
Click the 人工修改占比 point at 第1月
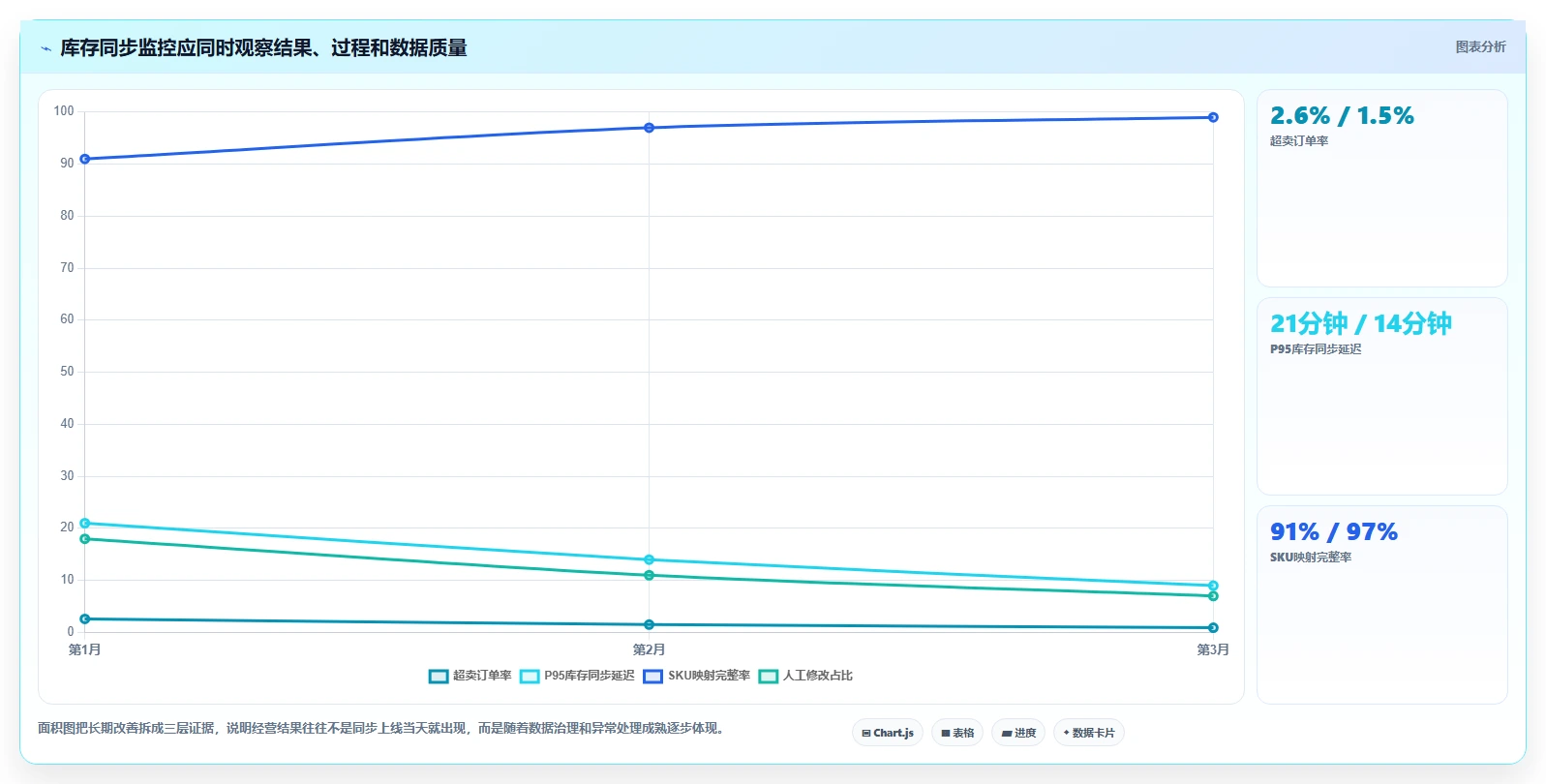pos(85,539)
